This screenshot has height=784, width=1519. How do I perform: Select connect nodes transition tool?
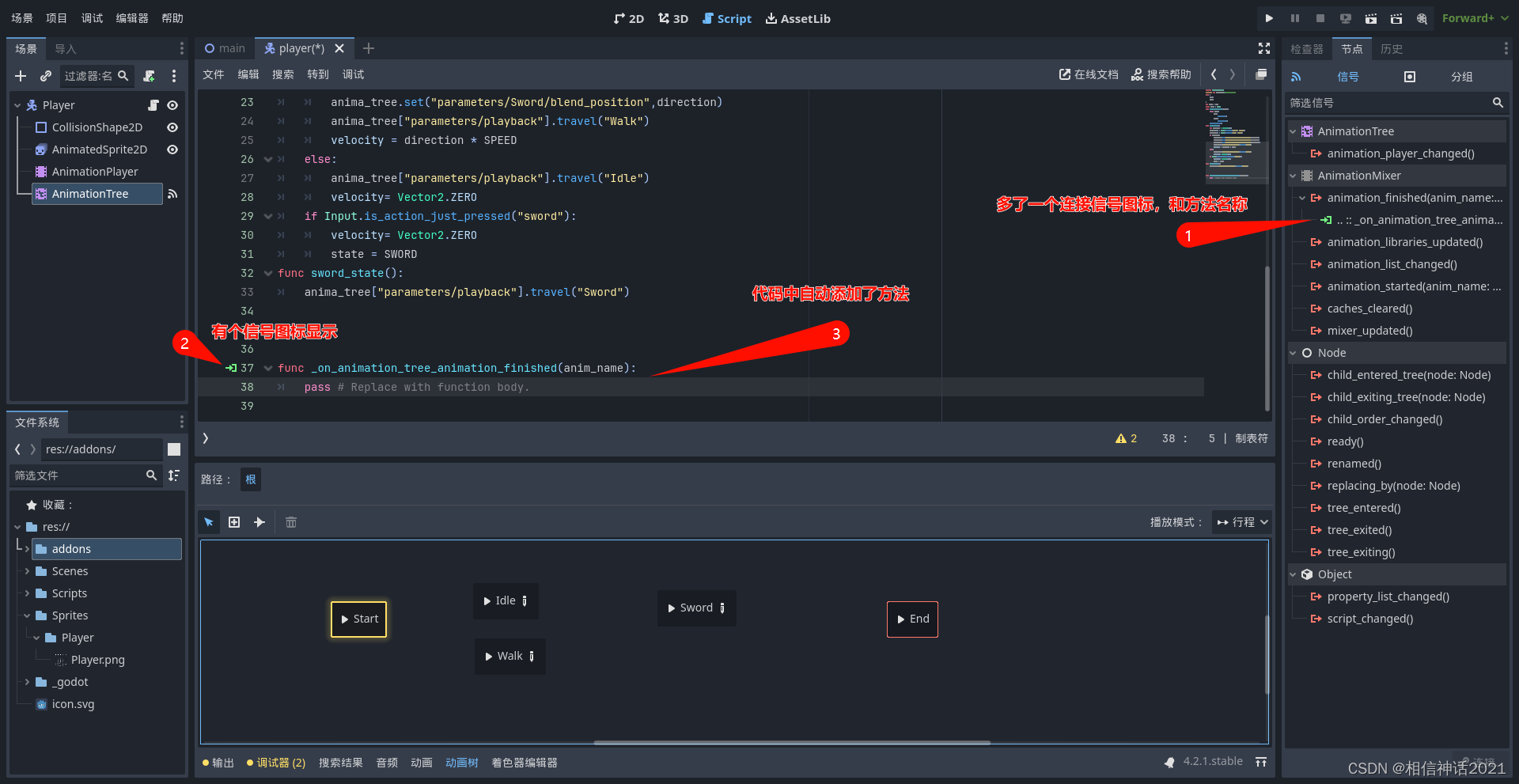coord(259,522)
